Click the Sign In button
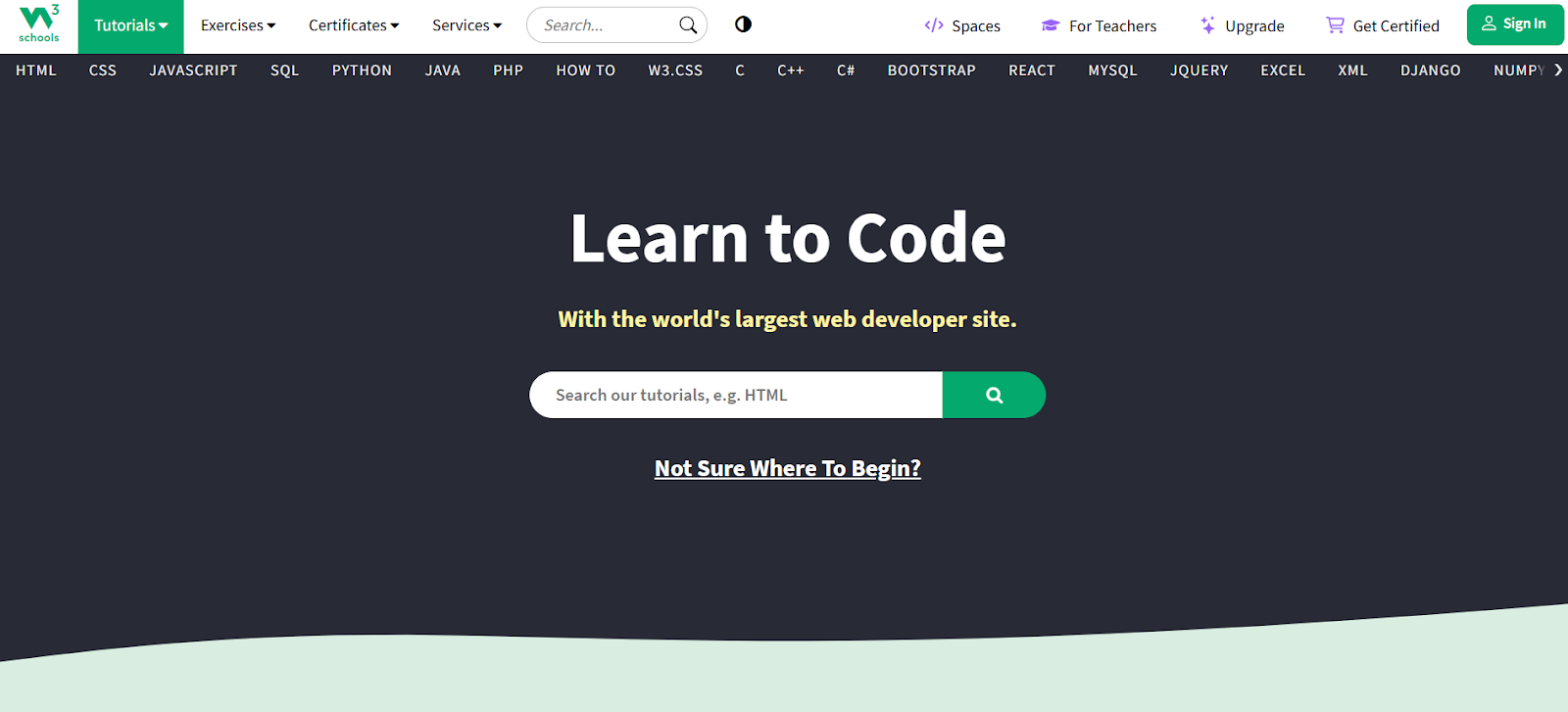Image resolution: width=1568 pixels, height=712 pixels. tap(1514, 24)
